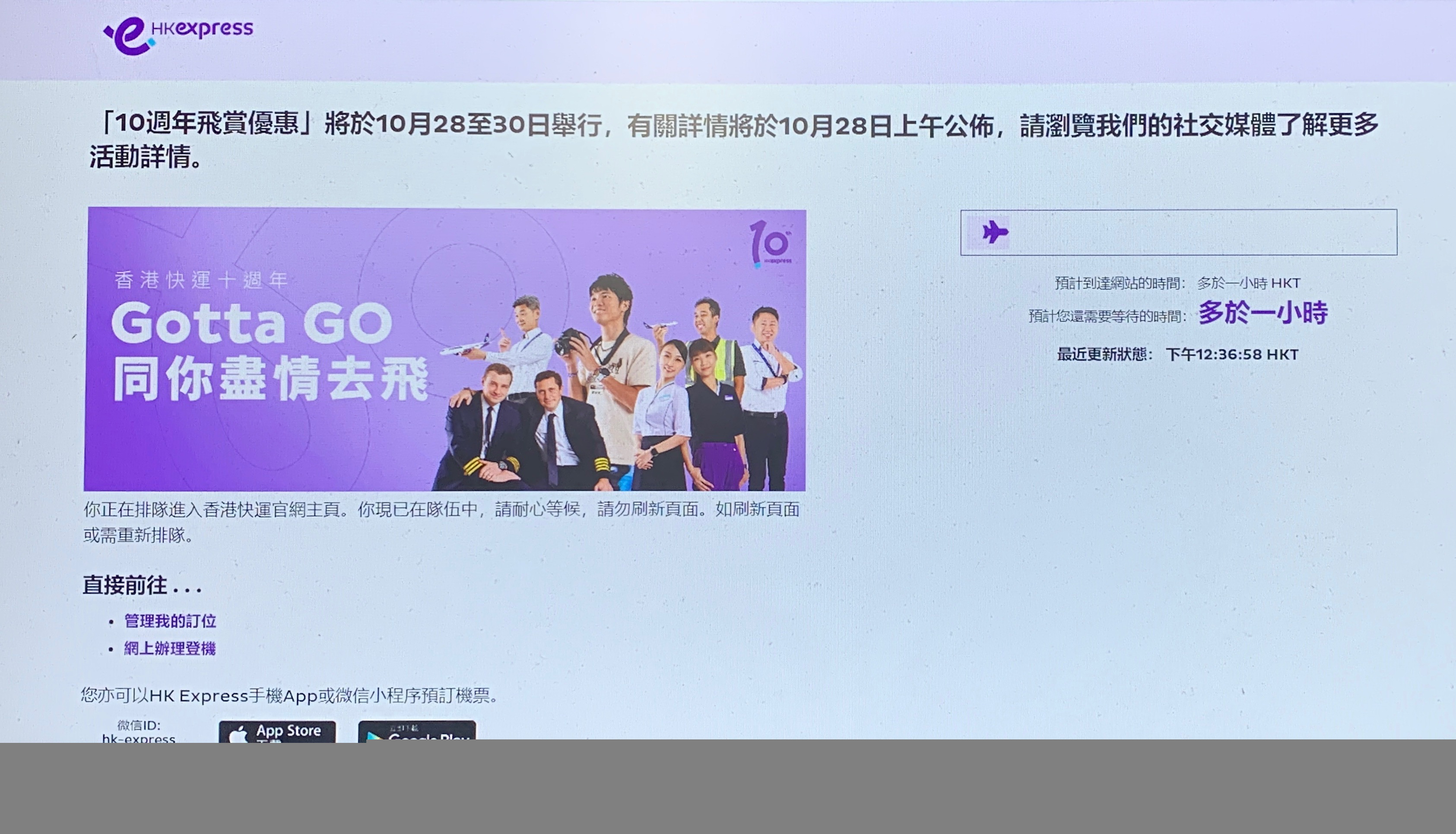Viewport: 1456px width, 834px height.
Task: Tap the Google Play download badge
Action: point(417,731)
